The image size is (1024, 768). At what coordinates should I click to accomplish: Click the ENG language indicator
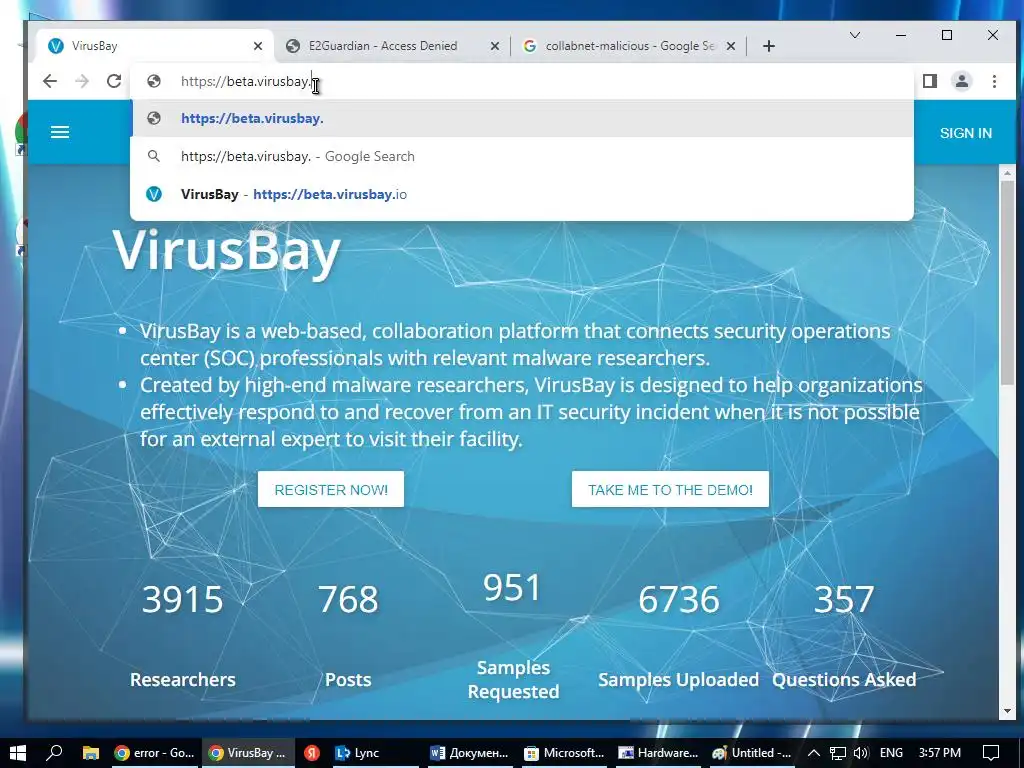point(891,753)
